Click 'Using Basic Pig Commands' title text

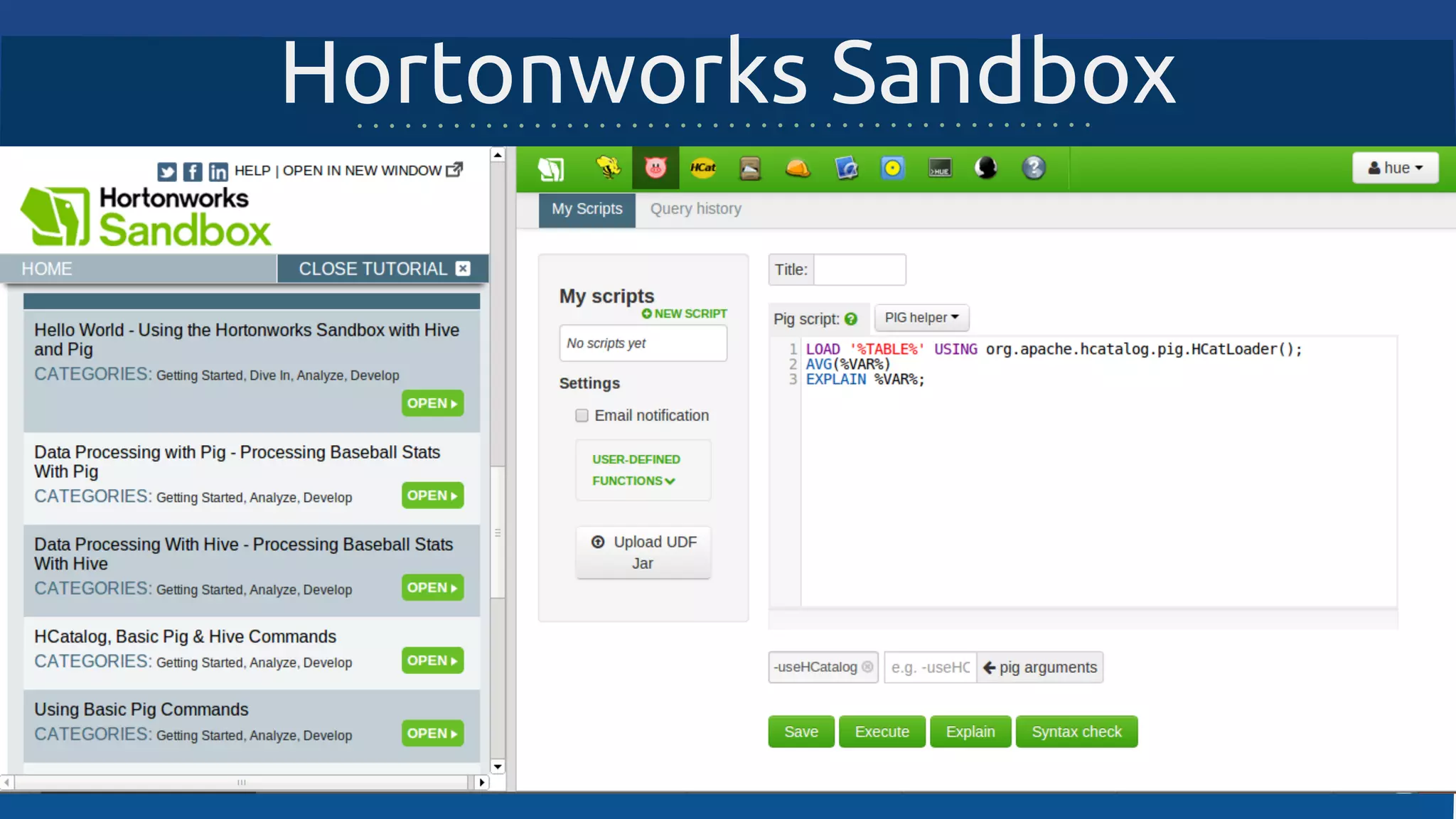[x=141, y=710]
